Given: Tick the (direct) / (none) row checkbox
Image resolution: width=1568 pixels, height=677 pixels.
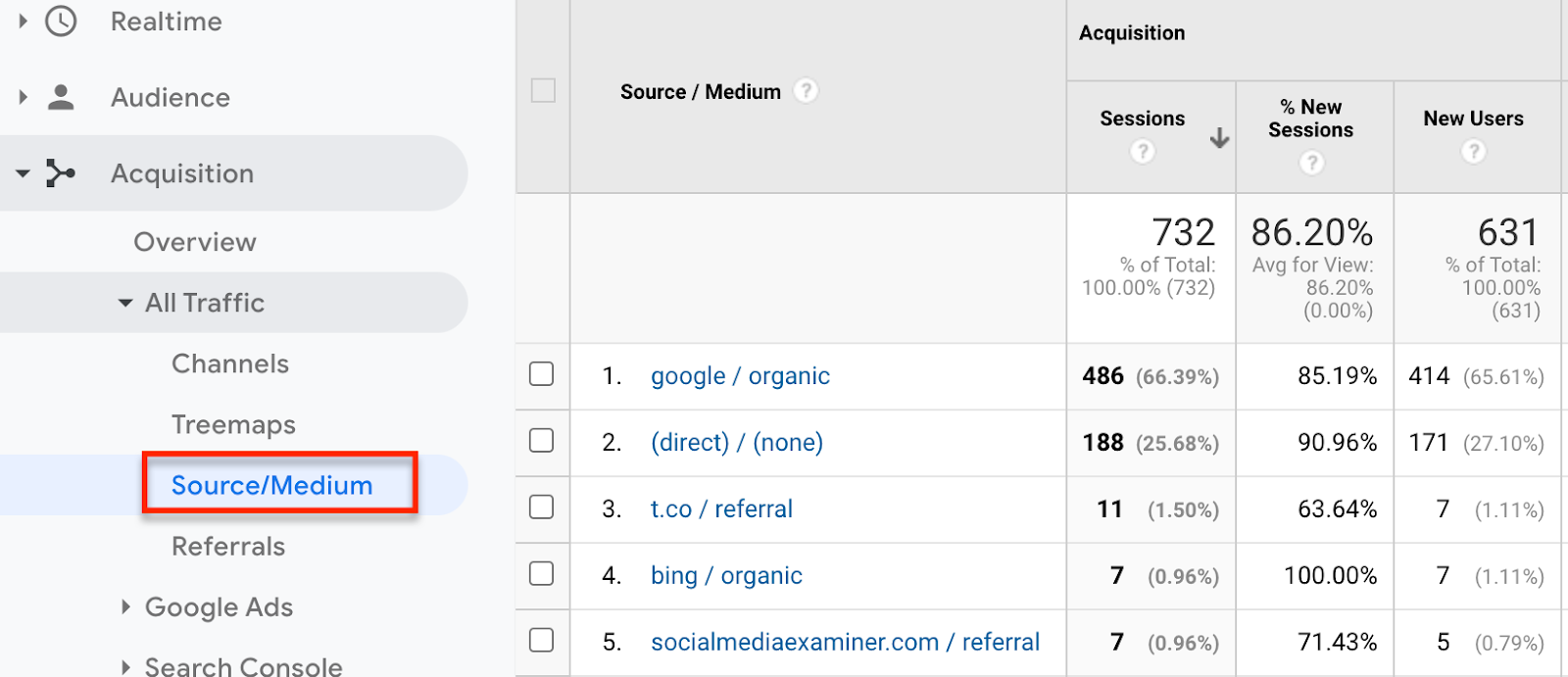Looking at the screenshot, I should click(542, 441).
